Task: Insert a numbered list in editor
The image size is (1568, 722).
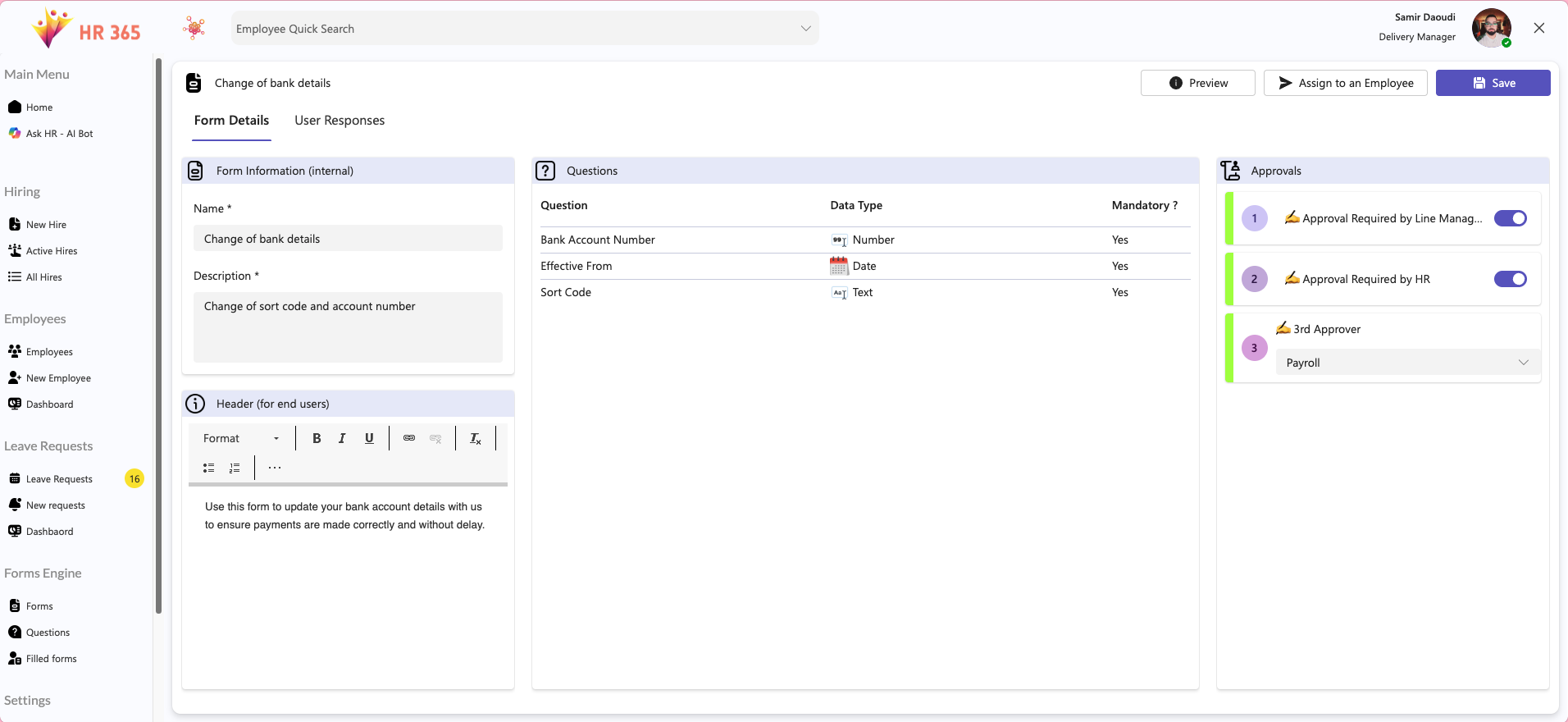Action: pos(235,468)
